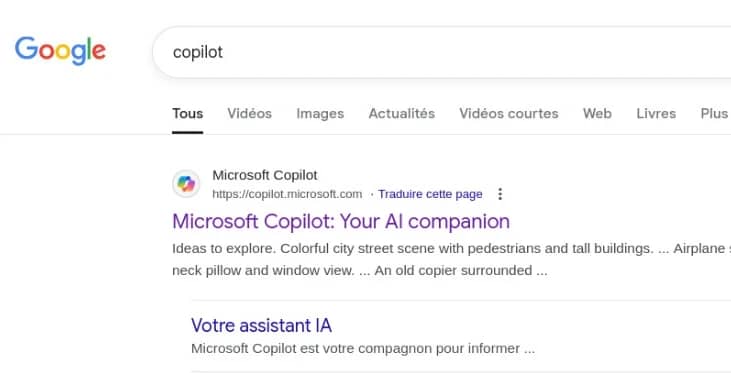The width and height of the screenshot is (731, 373).
Task: Open the Actualités tab
Action: [401, 113]
